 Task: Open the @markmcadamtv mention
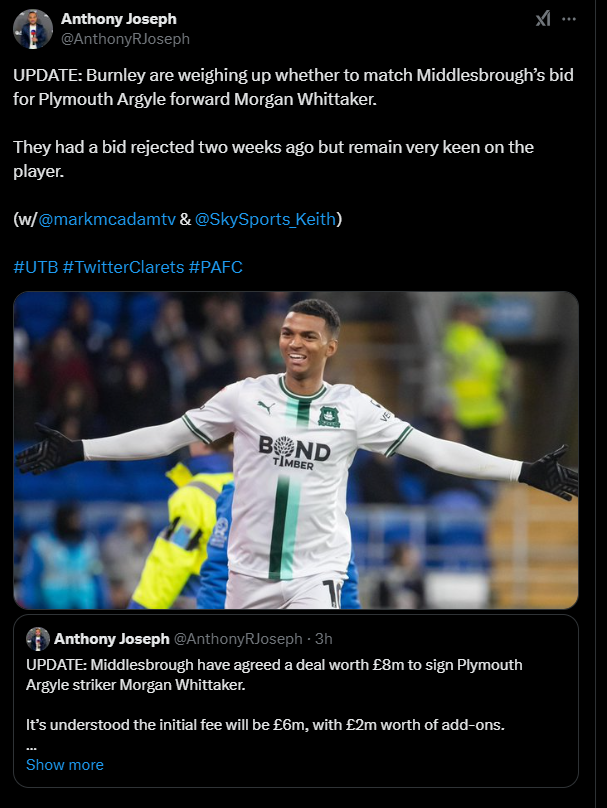click(107, 219)
